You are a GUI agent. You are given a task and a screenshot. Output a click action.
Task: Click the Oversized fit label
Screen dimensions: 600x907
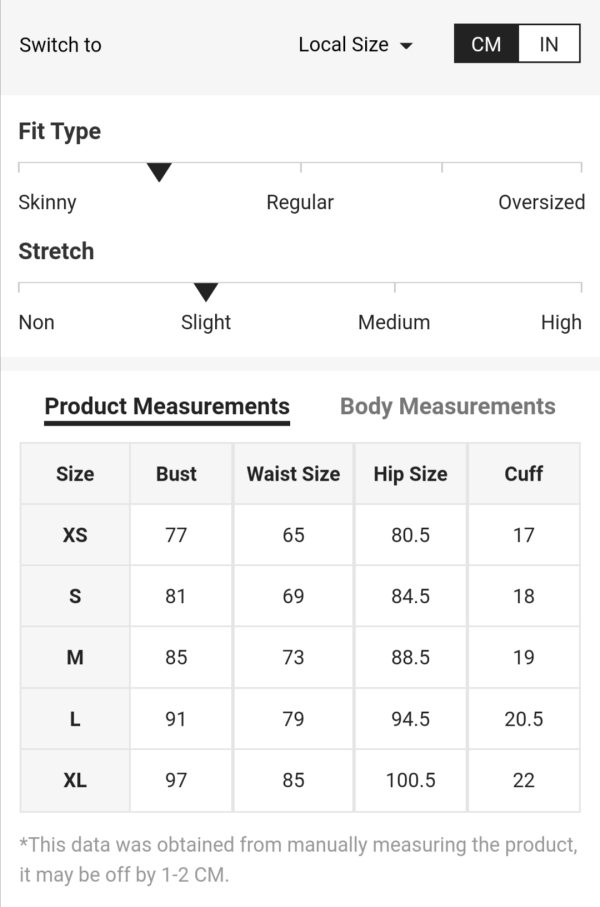coord(541,202)
